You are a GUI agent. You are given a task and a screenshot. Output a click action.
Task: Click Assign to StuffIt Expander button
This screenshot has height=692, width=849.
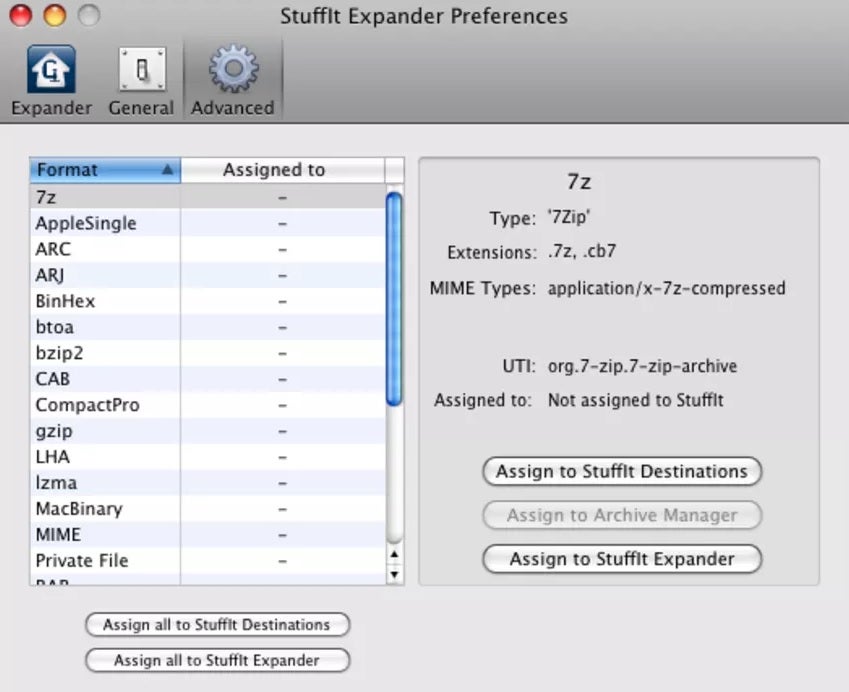point(621,559)
